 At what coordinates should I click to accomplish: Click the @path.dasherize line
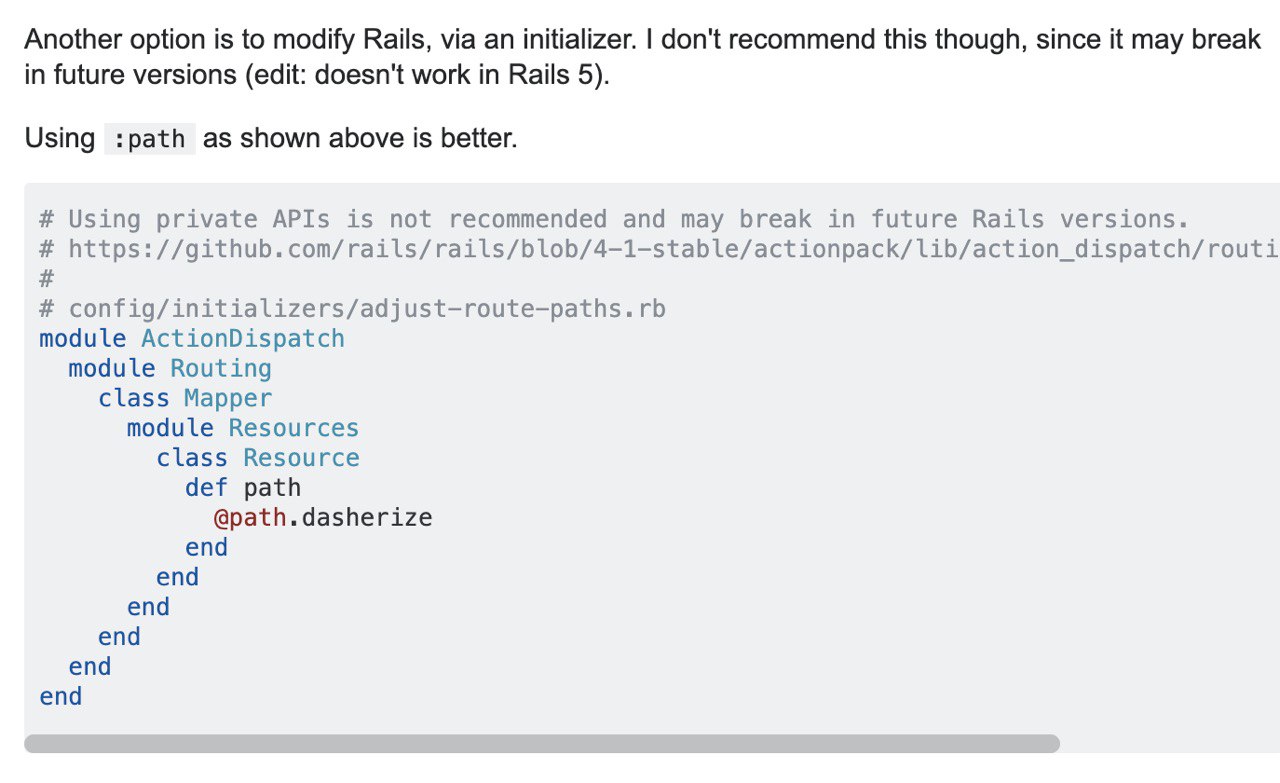pyautogui.click(x=323, y=517)
